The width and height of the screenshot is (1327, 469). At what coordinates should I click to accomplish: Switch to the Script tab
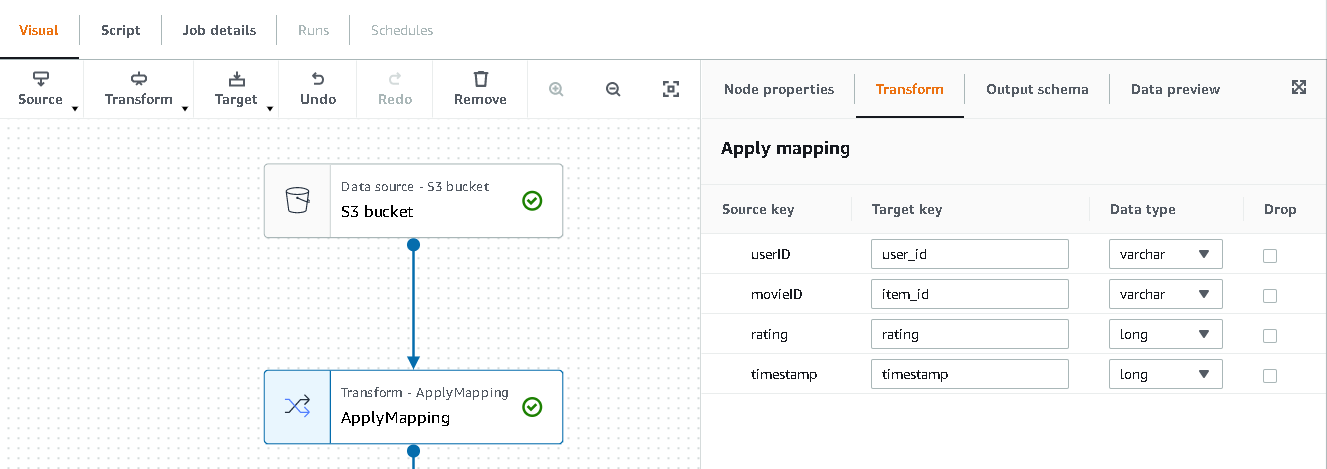coord(121,30)
